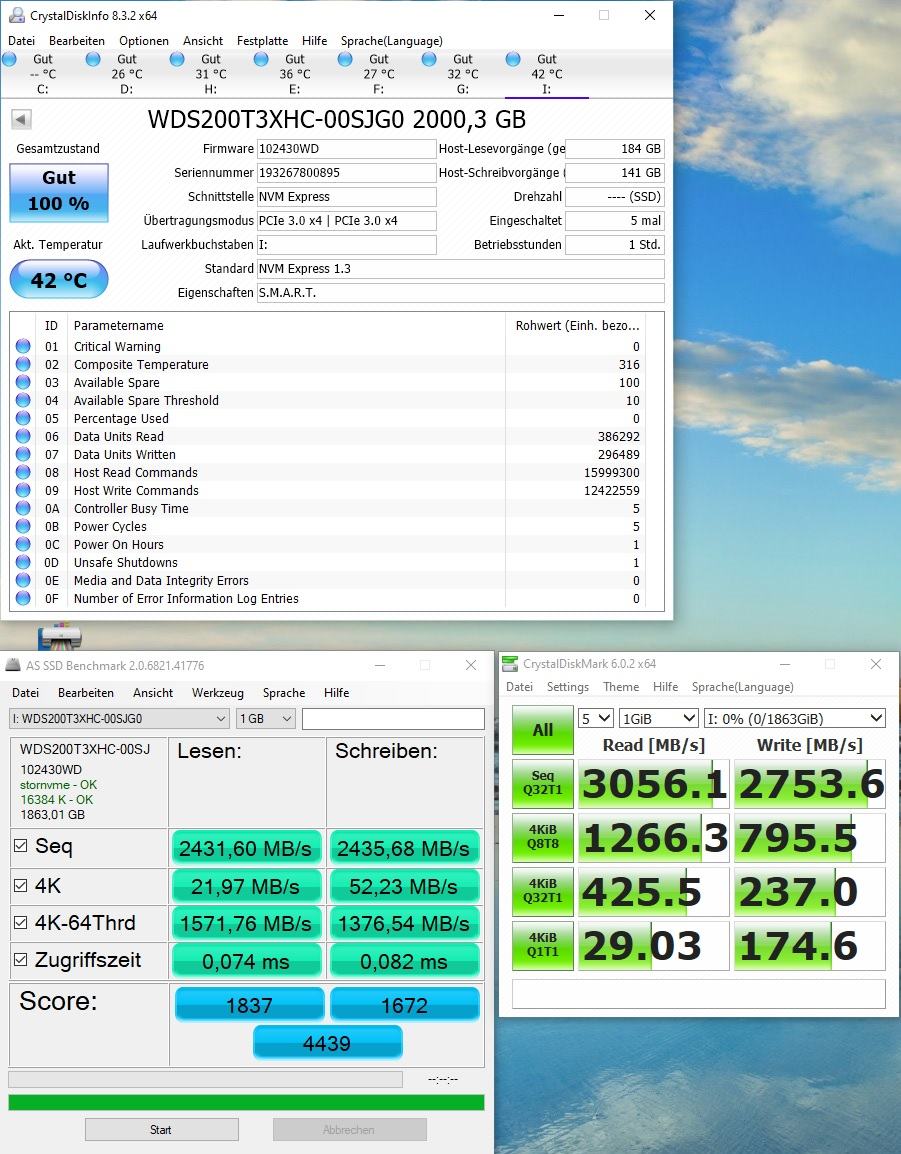
Task: Run the 4KiB Q32T1 test
Action: 543,891
